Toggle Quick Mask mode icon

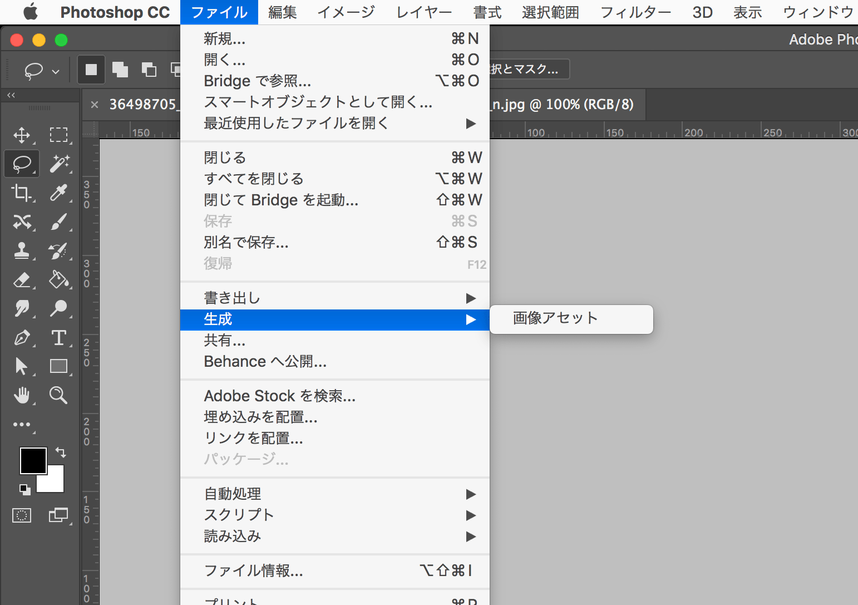(x=22, y=515)
